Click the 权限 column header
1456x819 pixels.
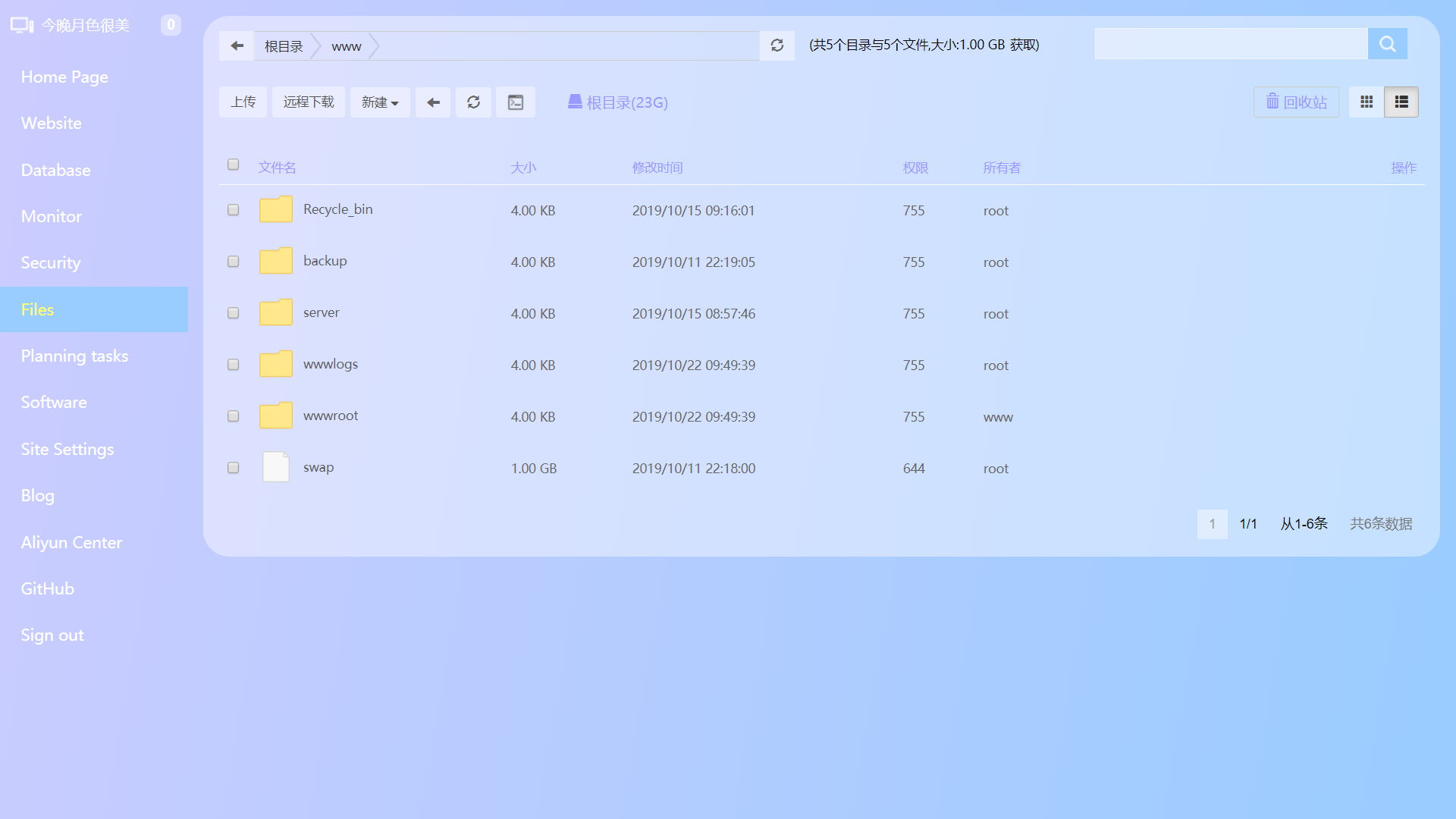tap(915, 168)
